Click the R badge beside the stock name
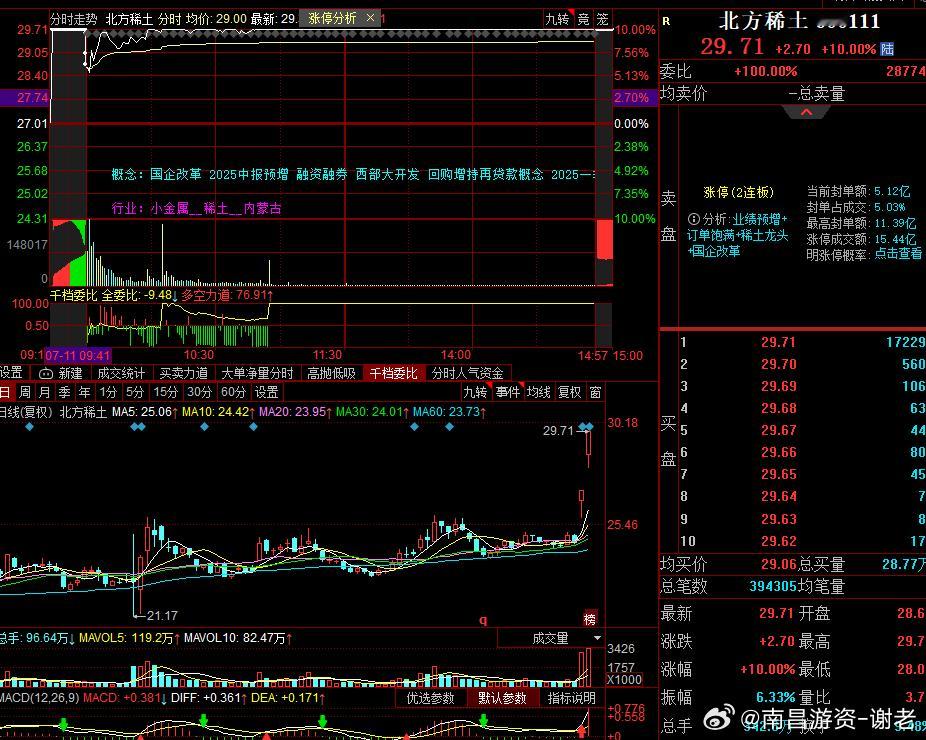This screenshot has height=740, width=926. pos(666,21)
